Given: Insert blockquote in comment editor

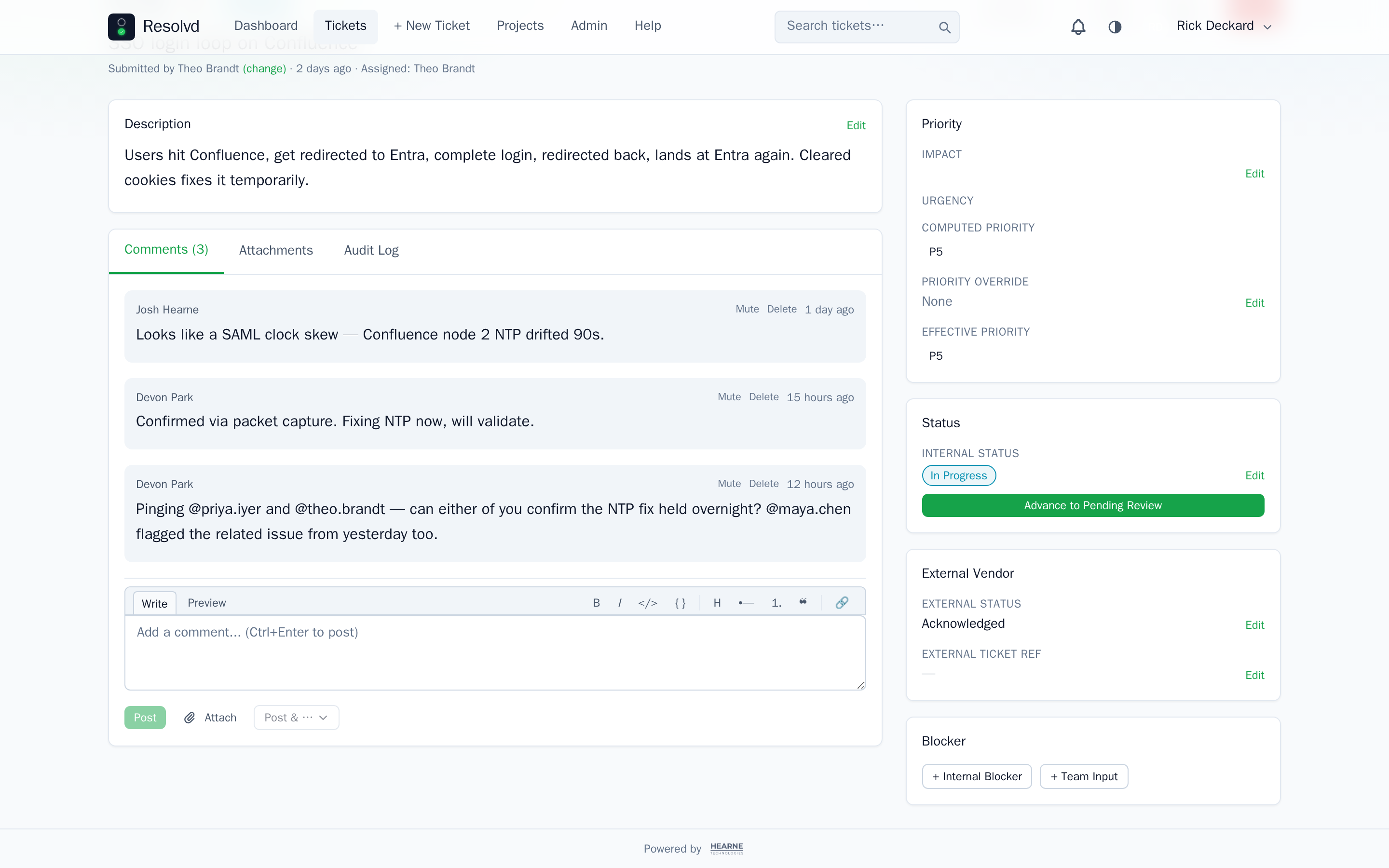Looking at the screenshot, I should pos(803,602).
